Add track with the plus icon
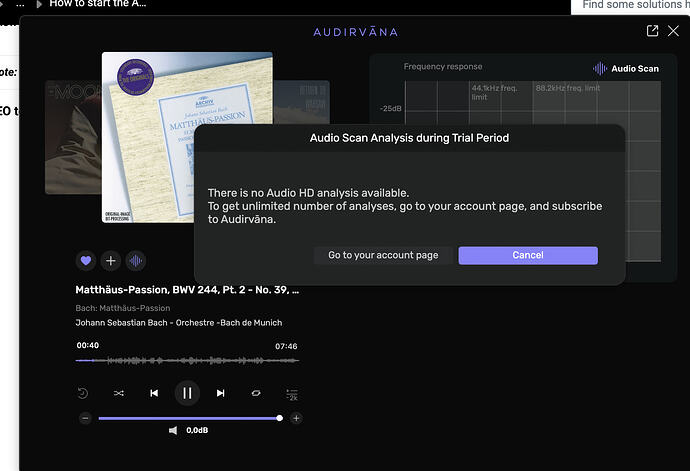This screenshot has width=690, height=471. pyautogui.click(x=111, y=261)
